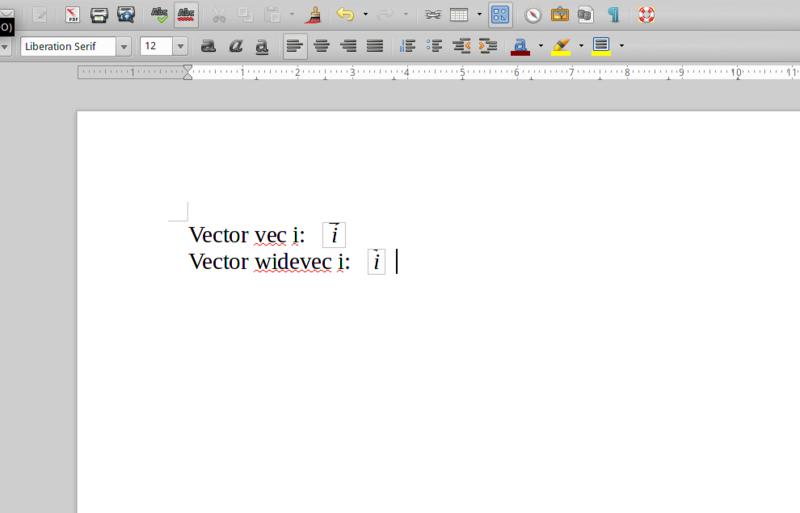Viewport: 800px width, 513px height.
Task: Export document directly as PDF
Action: coord(73,15)
